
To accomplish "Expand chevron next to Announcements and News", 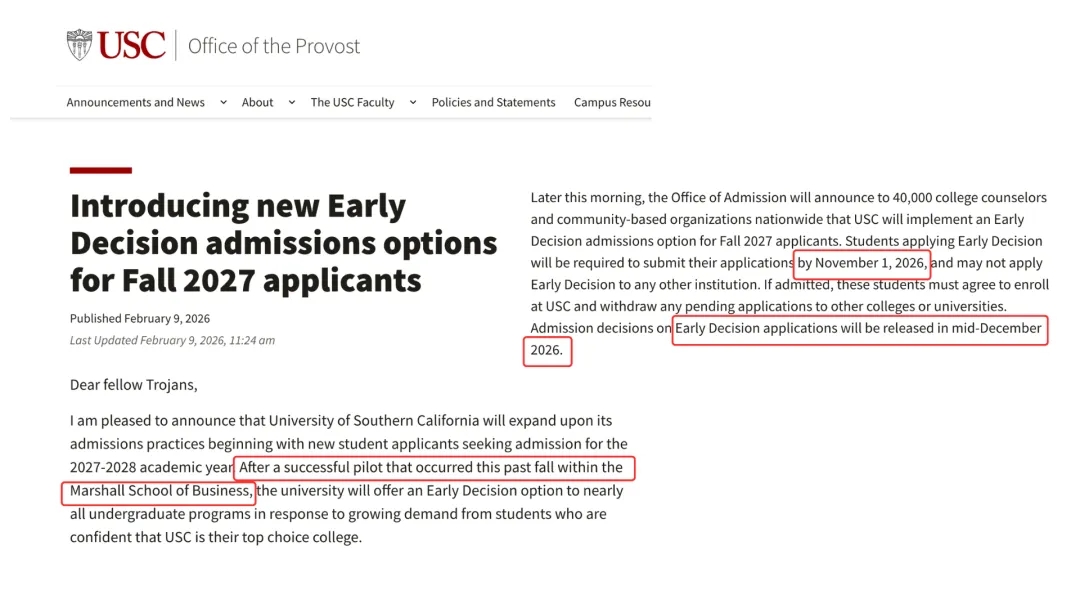I will [223, 102].
